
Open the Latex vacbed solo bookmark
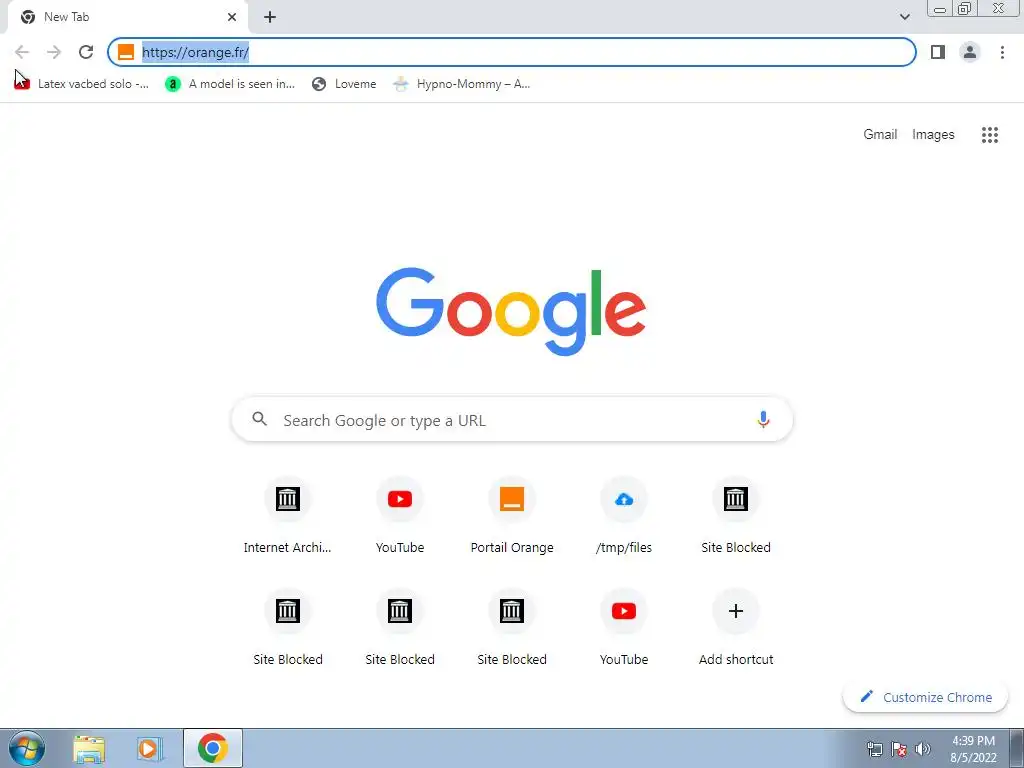pyautogui.click(x=82, y=84)
